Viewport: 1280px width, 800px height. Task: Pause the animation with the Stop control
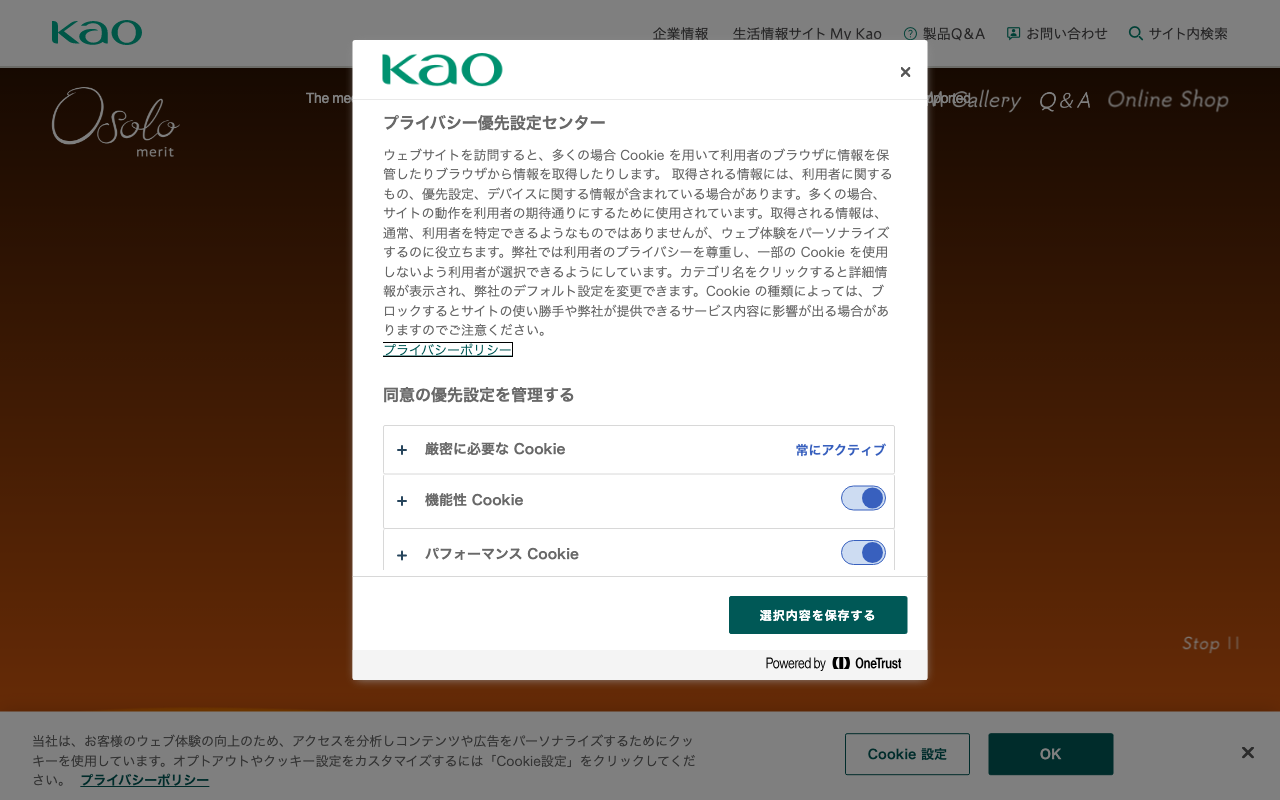[x=1210, y=644]
